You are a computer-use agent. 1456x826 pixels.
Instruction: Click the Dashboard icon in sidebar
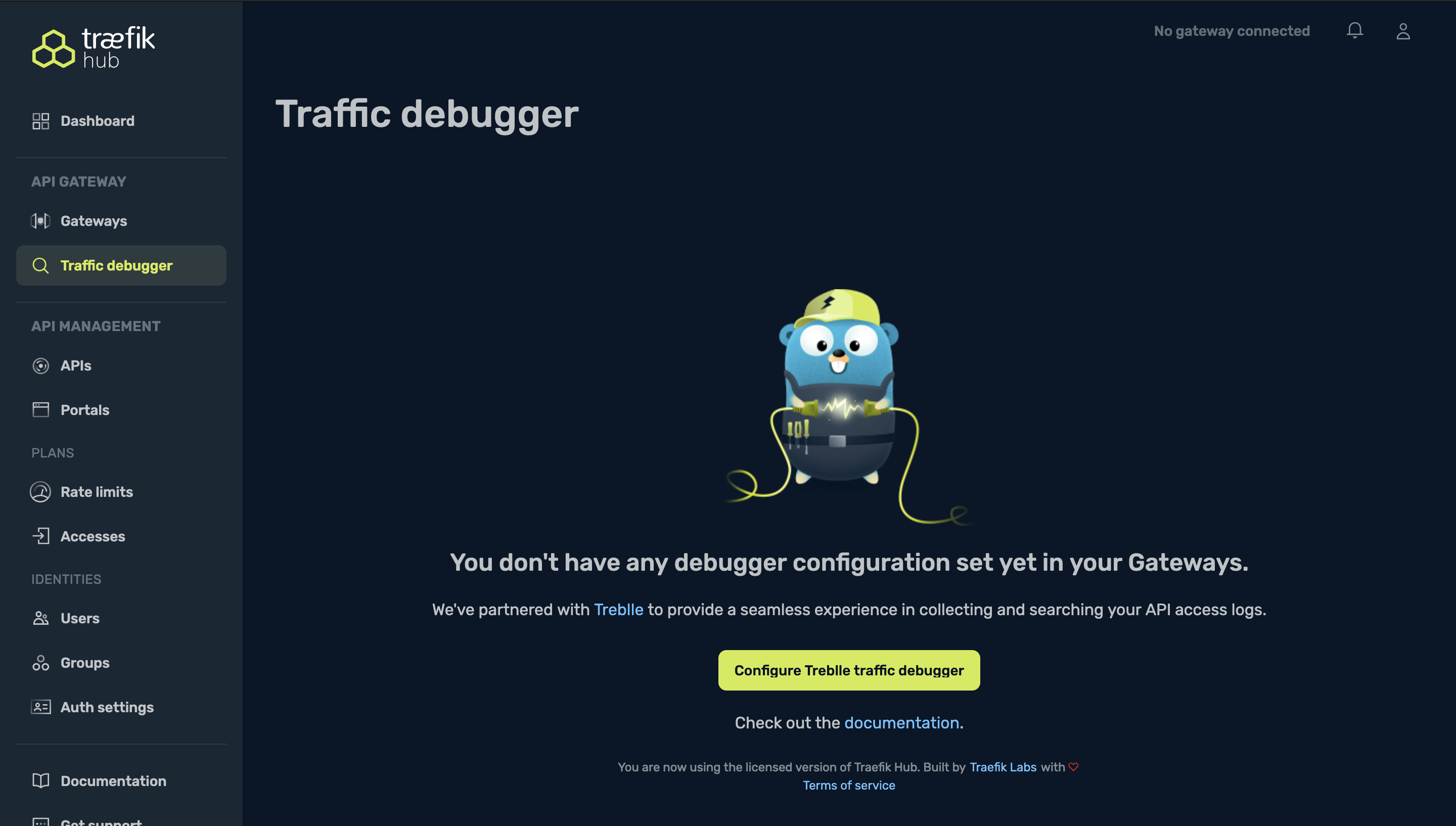pos(40,120)
